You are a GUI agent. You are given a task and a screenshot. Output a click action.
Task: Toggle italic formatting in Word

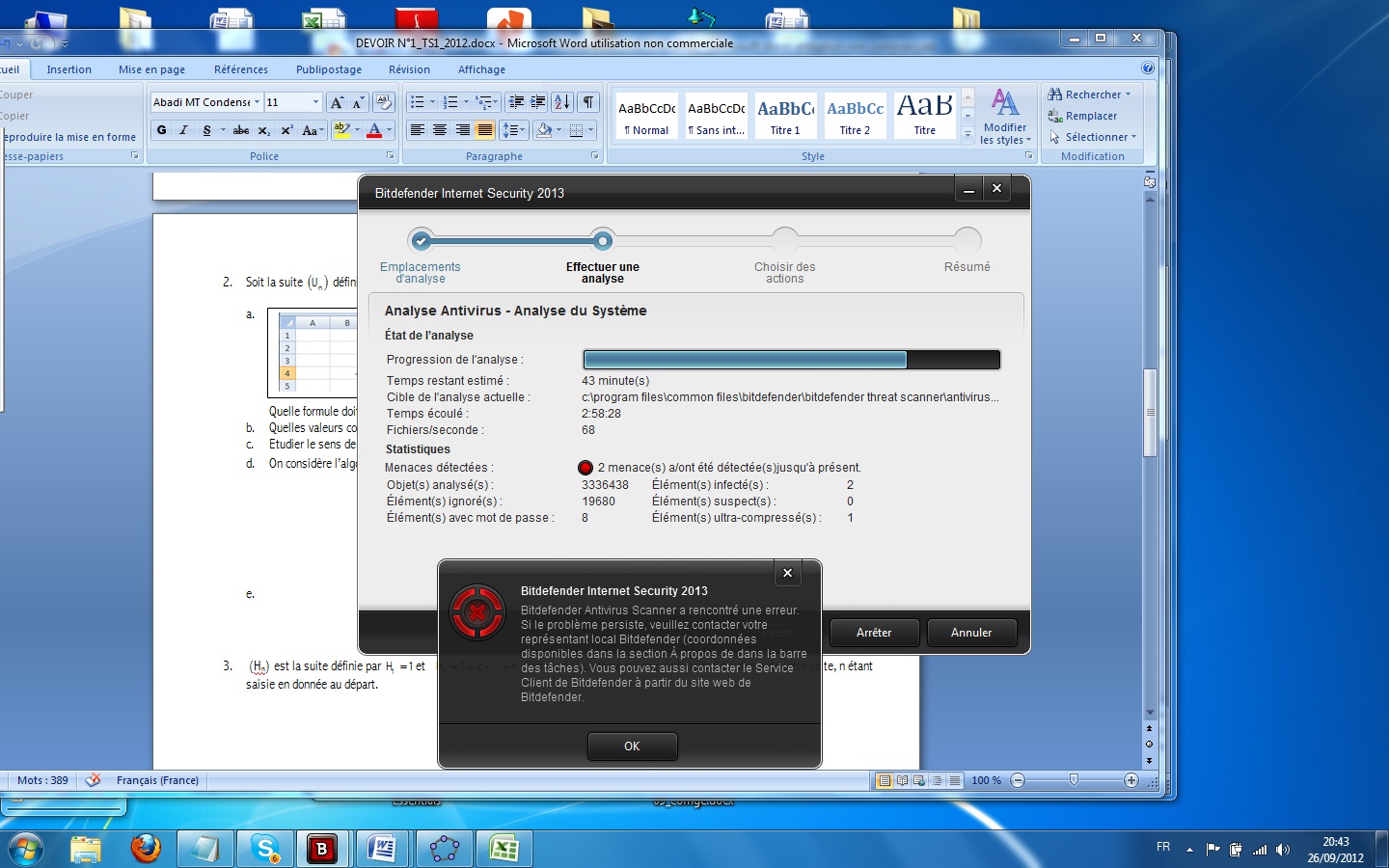pyautogui.click(x=183, y=130)
